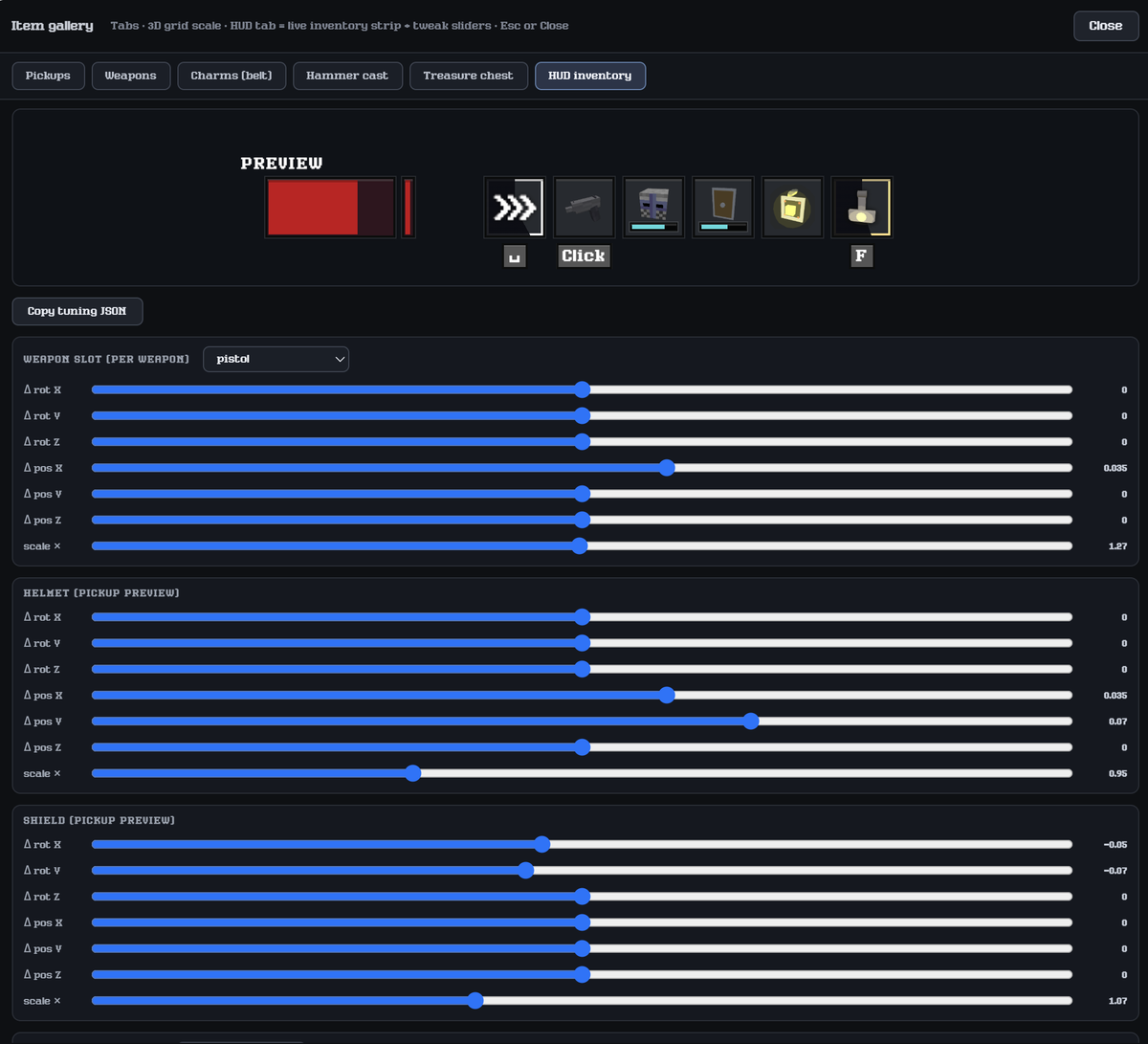Adjust the helmet pos Z slider
This screenshot has width=1148, height=1044.
582,747
